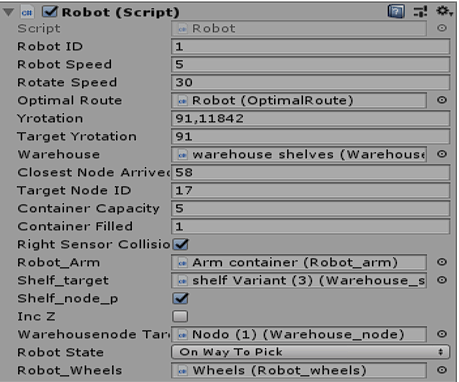Click the Yrotation value field
Viewport: 459px width, 382px height.
point(310,118)
